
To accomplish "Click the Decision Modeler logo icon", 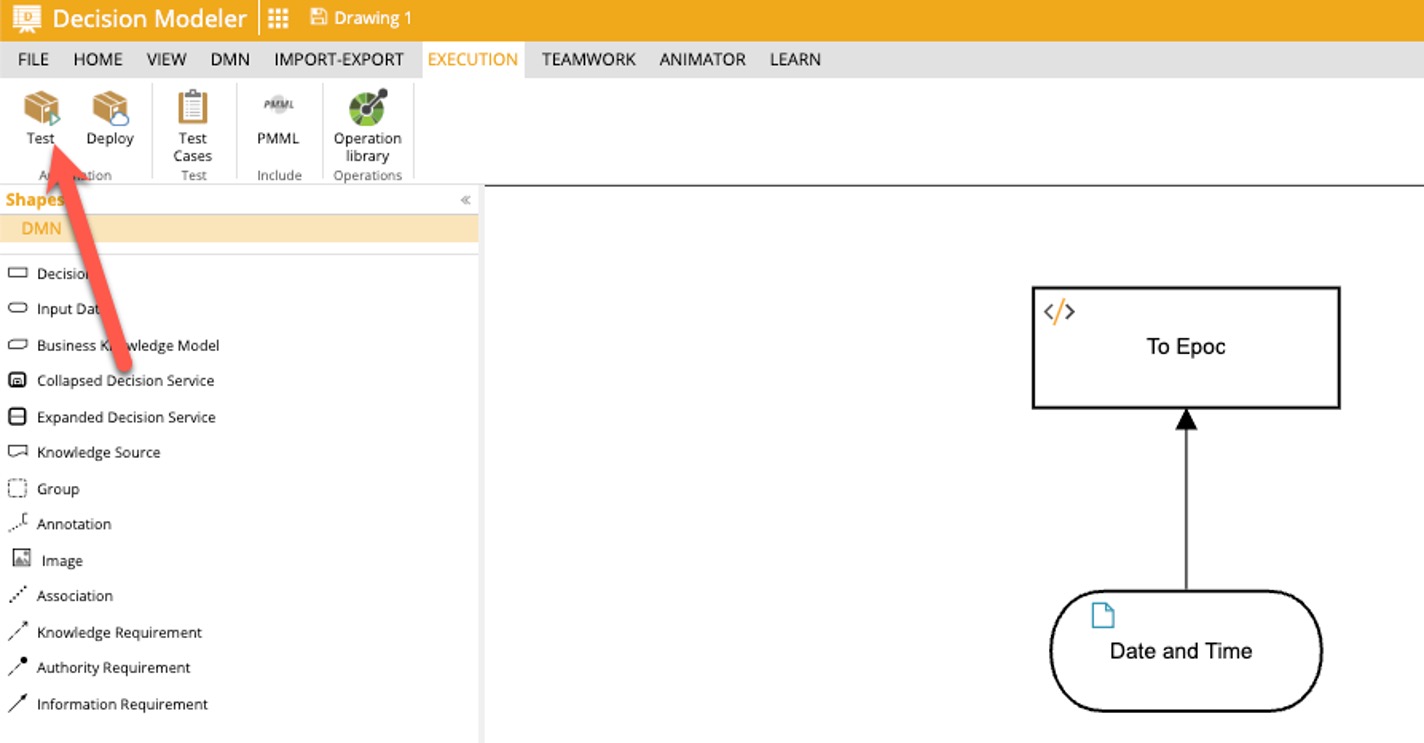I will pyautogui.click(x=26, y=18).
